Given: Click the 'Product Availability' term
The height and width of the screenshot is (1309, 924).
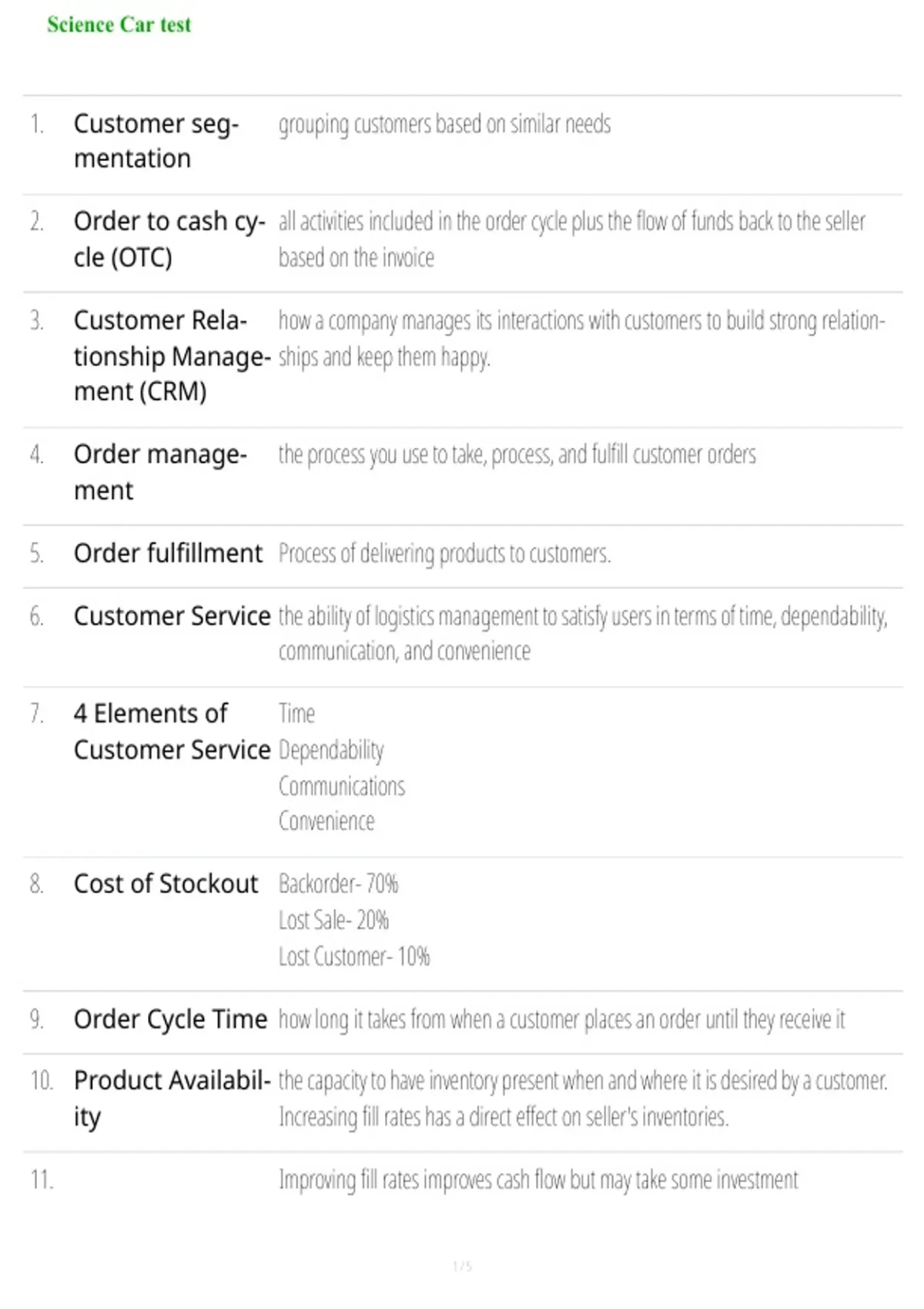Looking at the screenshot, I should (x=172, y=1099).
